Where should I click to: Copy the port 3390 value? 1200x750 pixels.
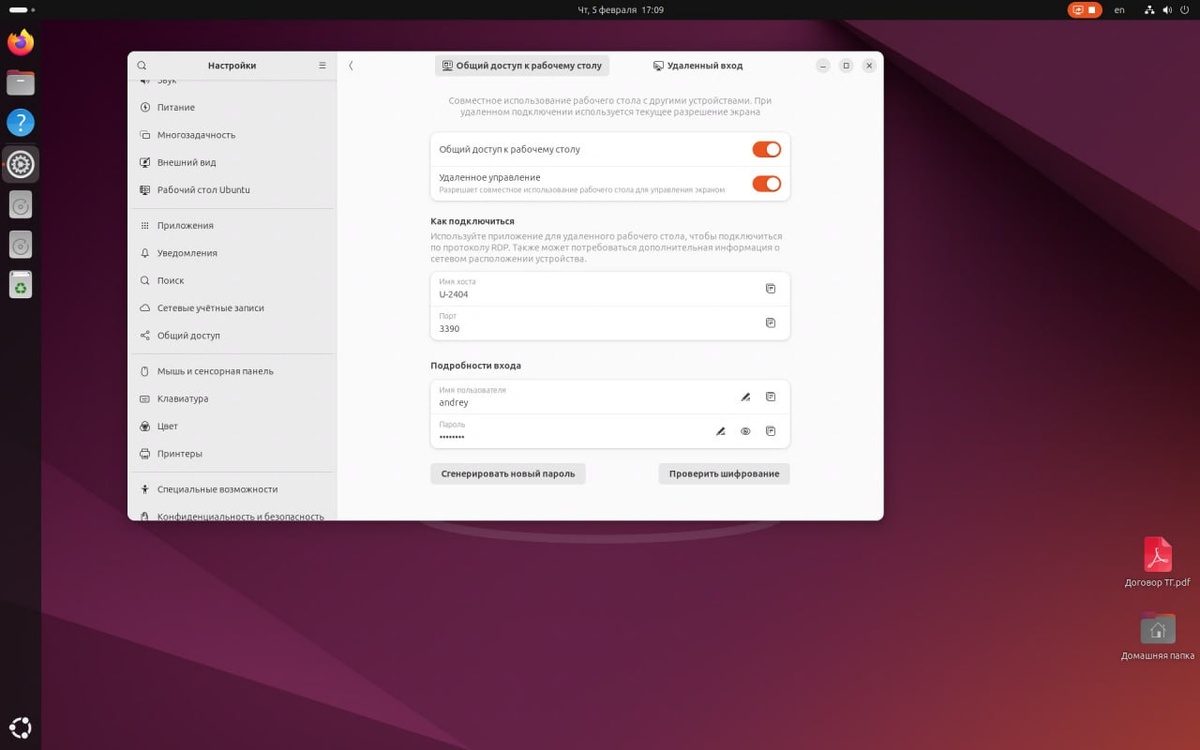pos(770,323)
